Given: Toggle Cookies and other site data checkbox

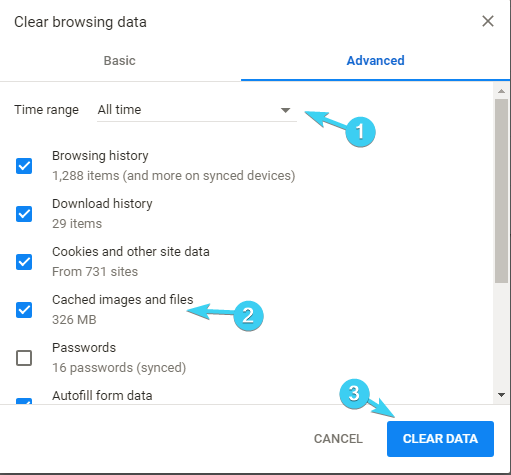Looking at the screenshot, I should click(24, 262).
